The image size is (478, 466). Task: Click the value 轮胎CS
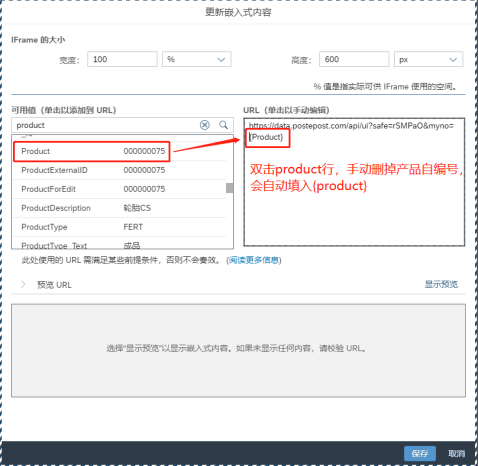coord(137,208)
